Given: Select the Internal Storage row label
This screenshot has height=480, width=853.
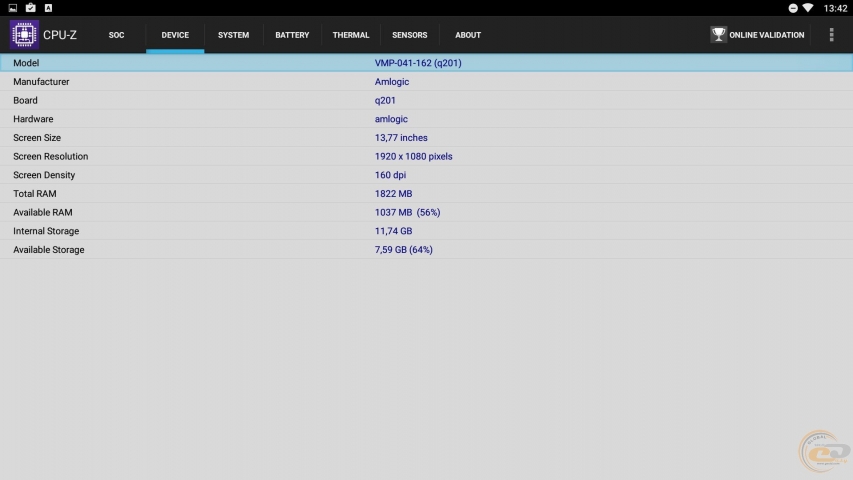Looking at the screenshot, I should 46,231.
